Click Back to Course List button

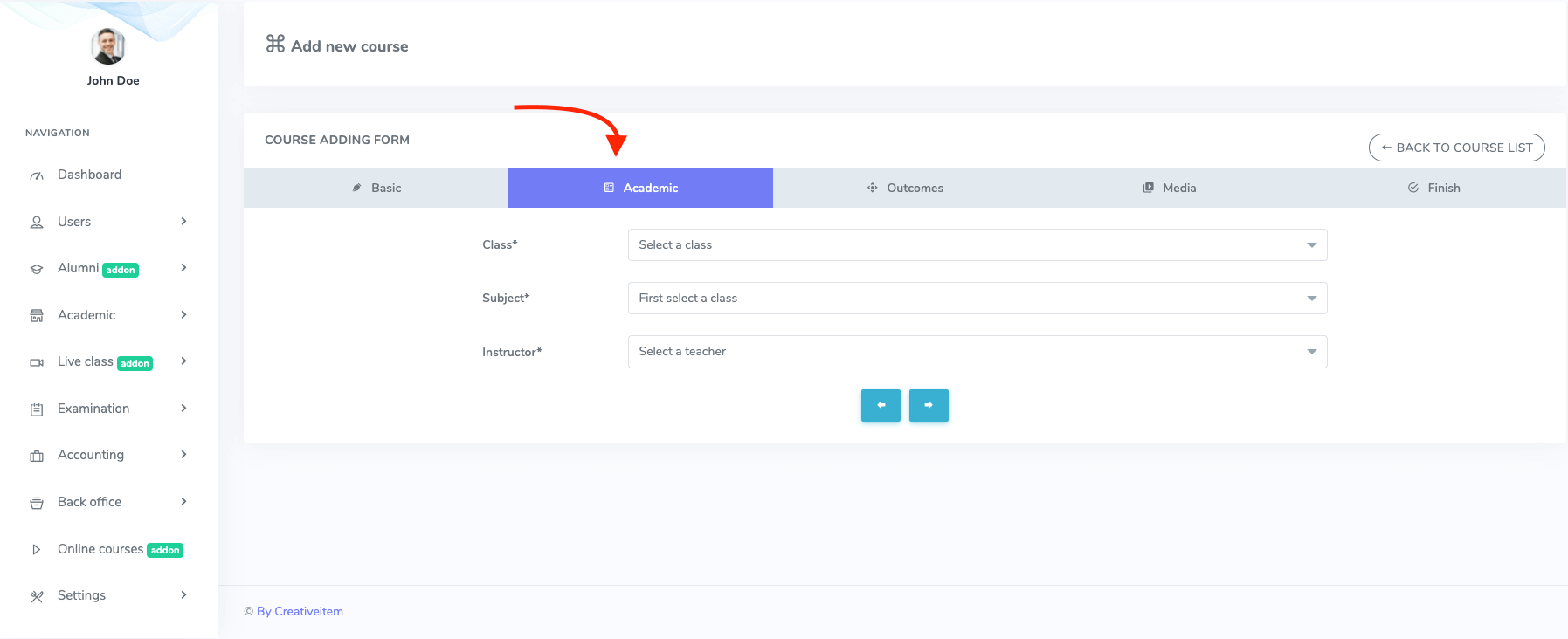click(1456, 148)
